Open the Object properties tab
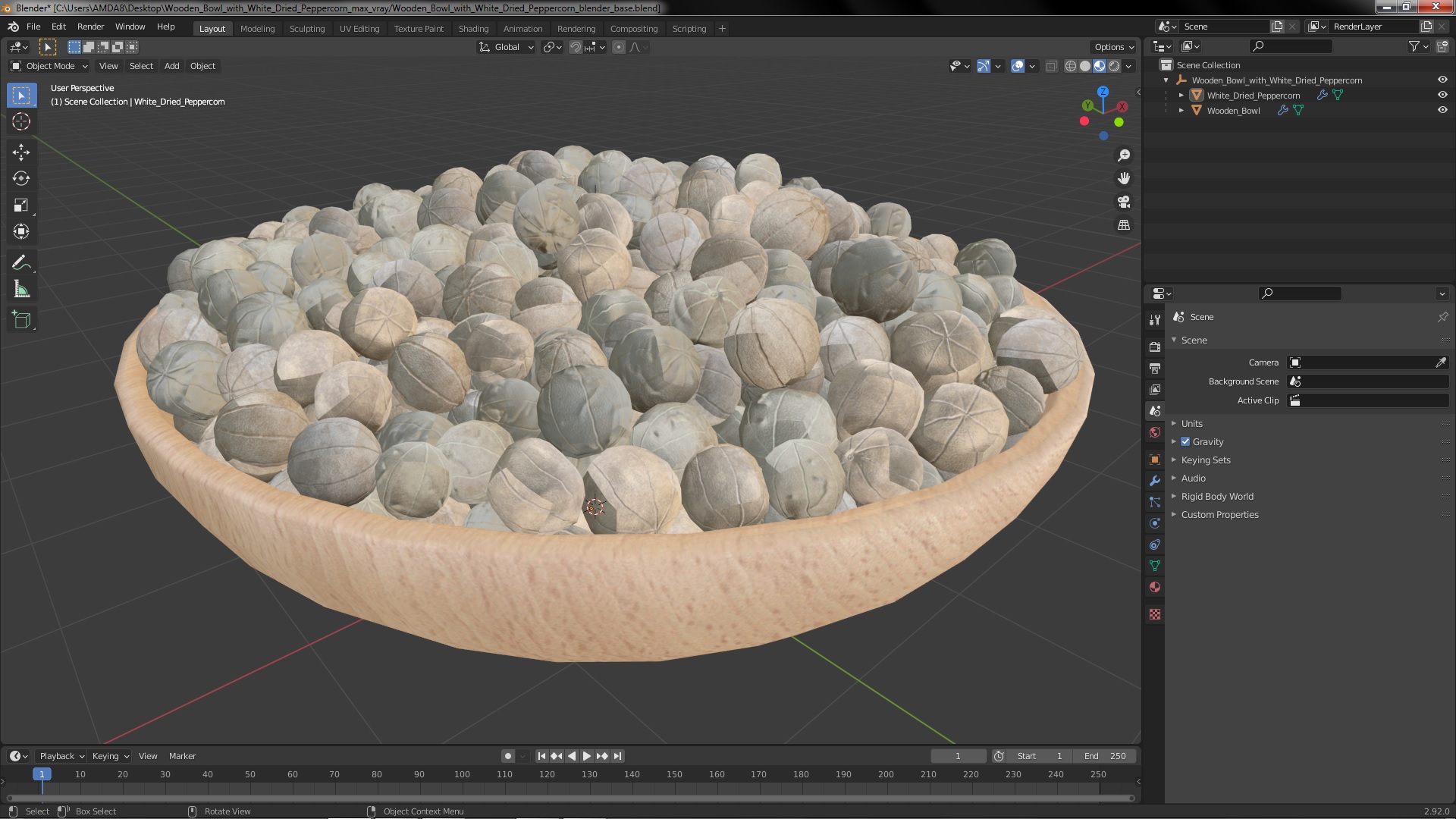This screenshot has height=819, width=1456. tap(1155, 460)
